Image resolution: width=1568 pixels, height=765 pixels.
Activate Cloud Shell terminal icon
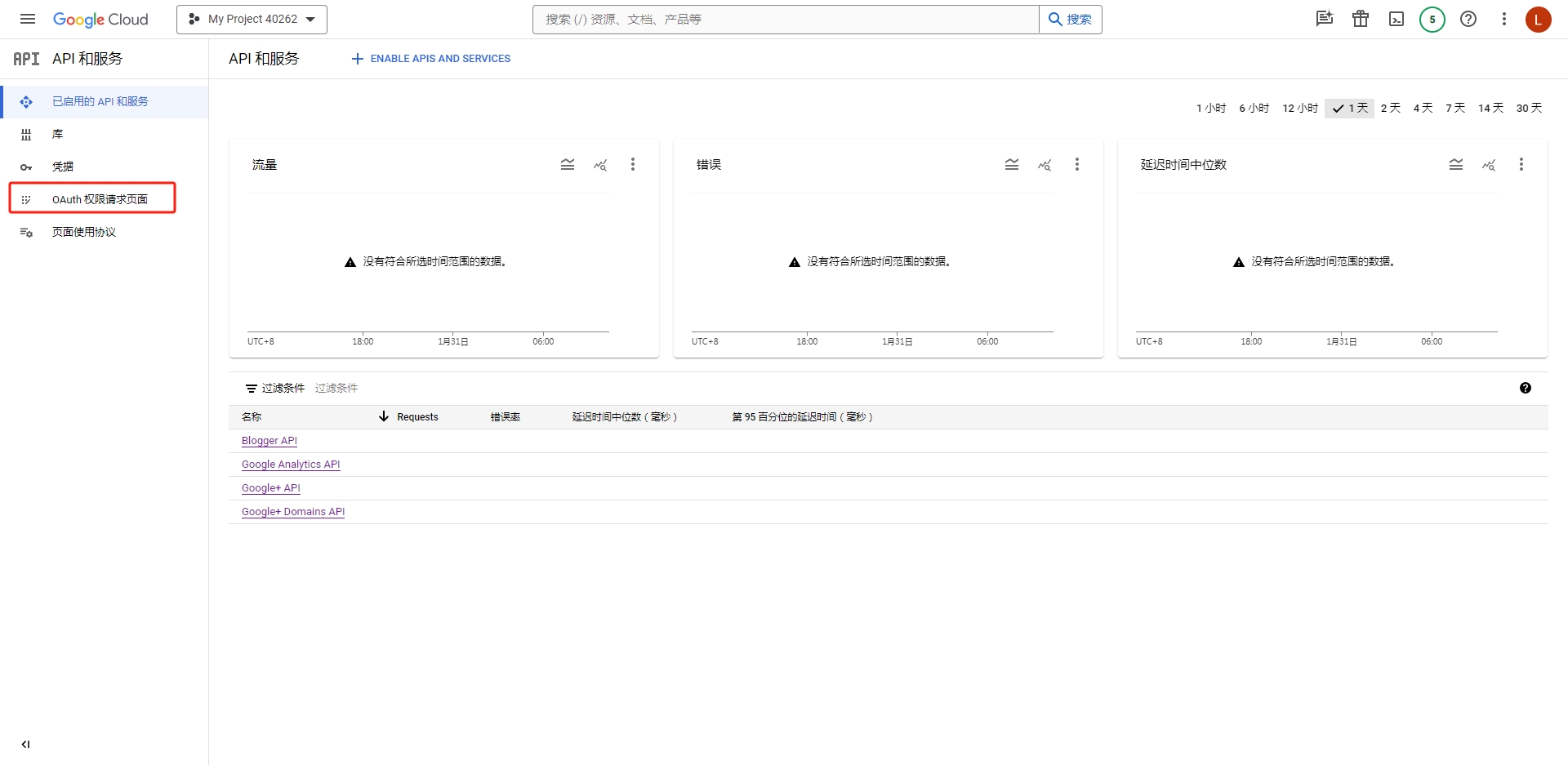pyautogui.click(x=1396, y=19)
